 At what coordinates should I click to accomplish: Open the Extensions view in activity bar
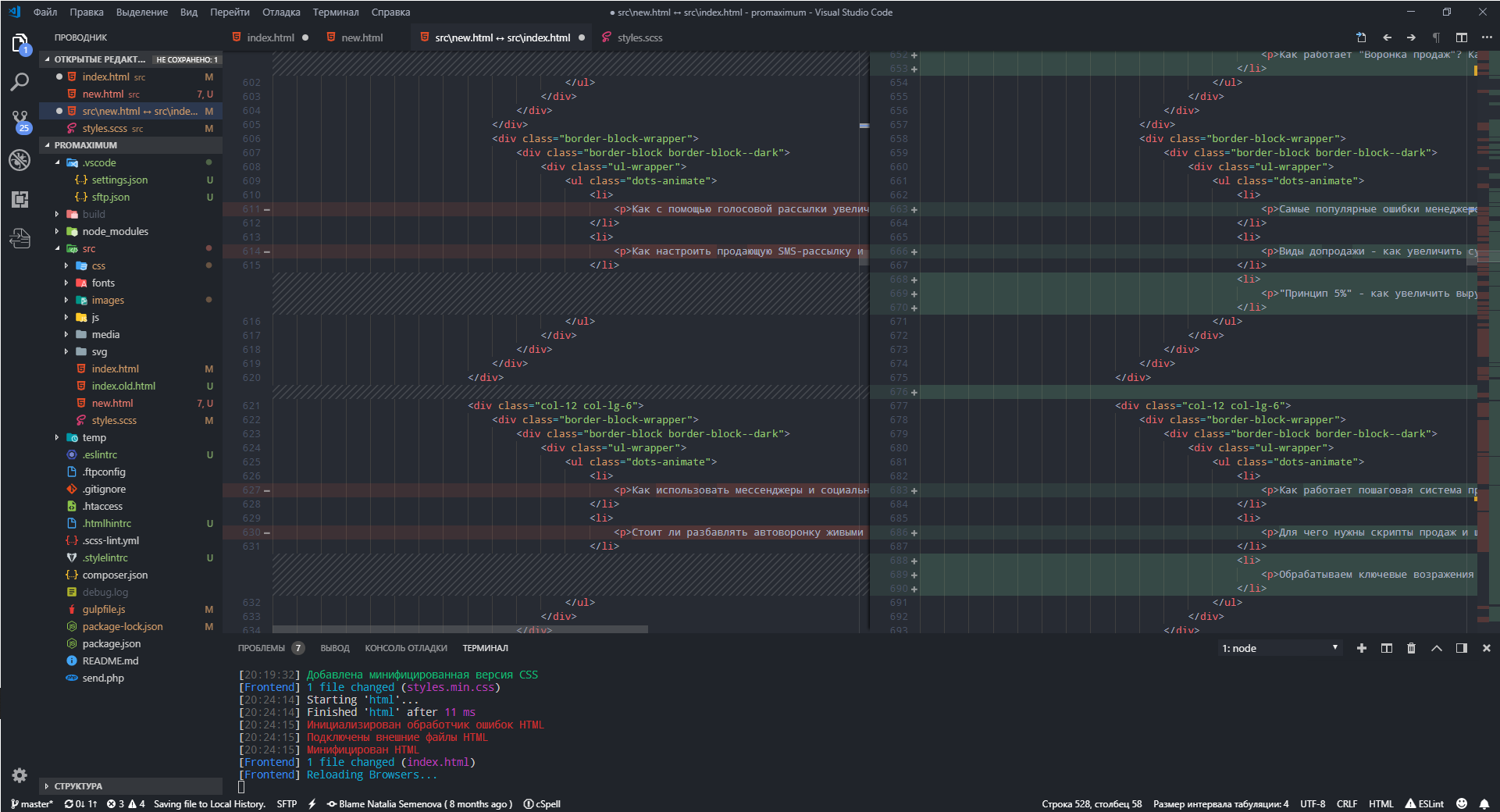click(20, 199)
